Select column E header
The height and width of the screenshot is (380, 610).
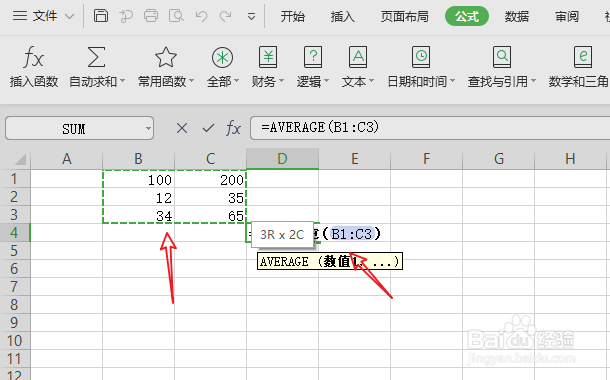(354, 159)
